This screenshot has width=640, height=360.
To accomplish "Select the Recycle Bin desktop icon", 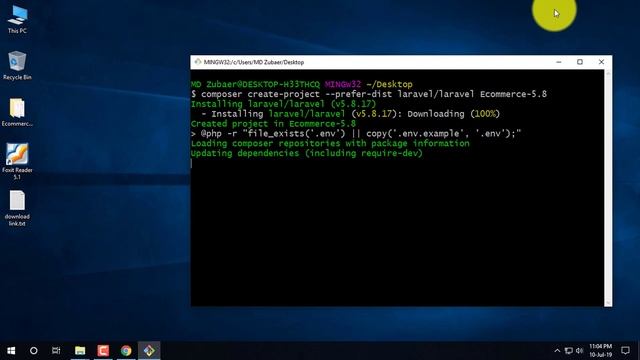I will [17, 65].
